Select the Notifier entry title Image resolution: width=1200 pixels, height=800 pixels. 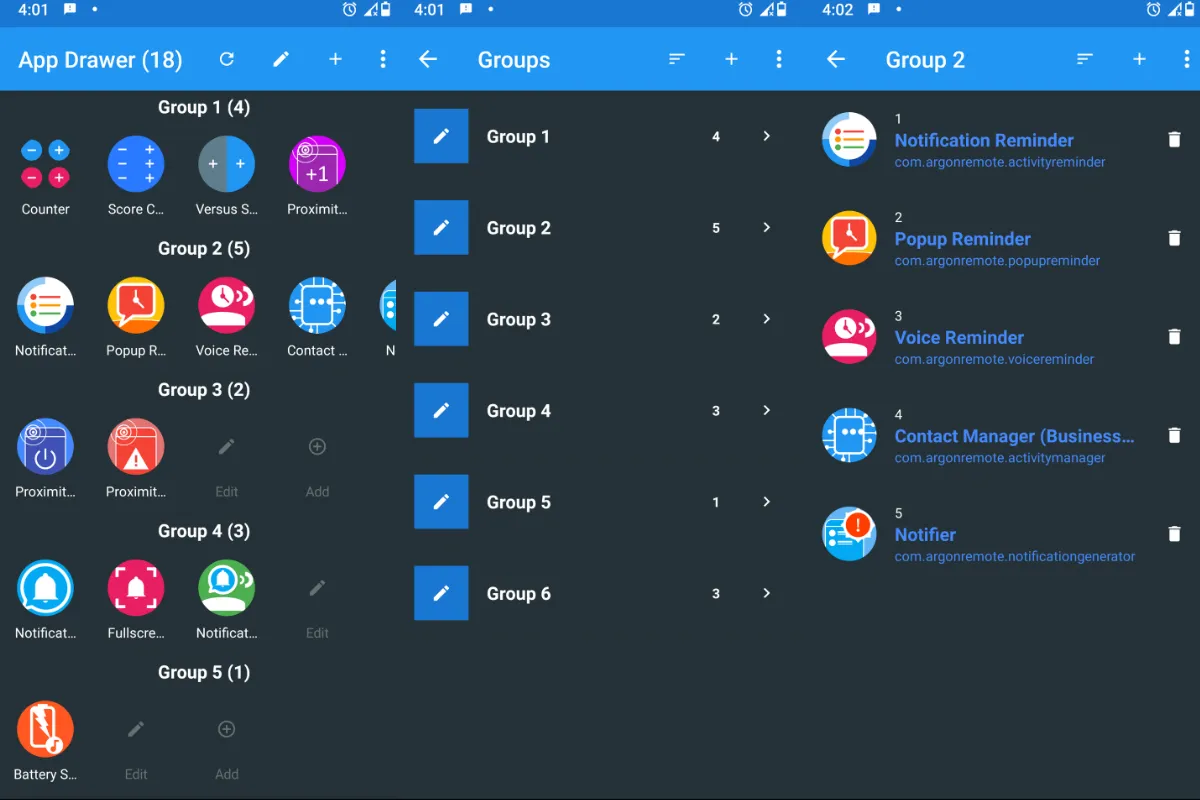925,535
